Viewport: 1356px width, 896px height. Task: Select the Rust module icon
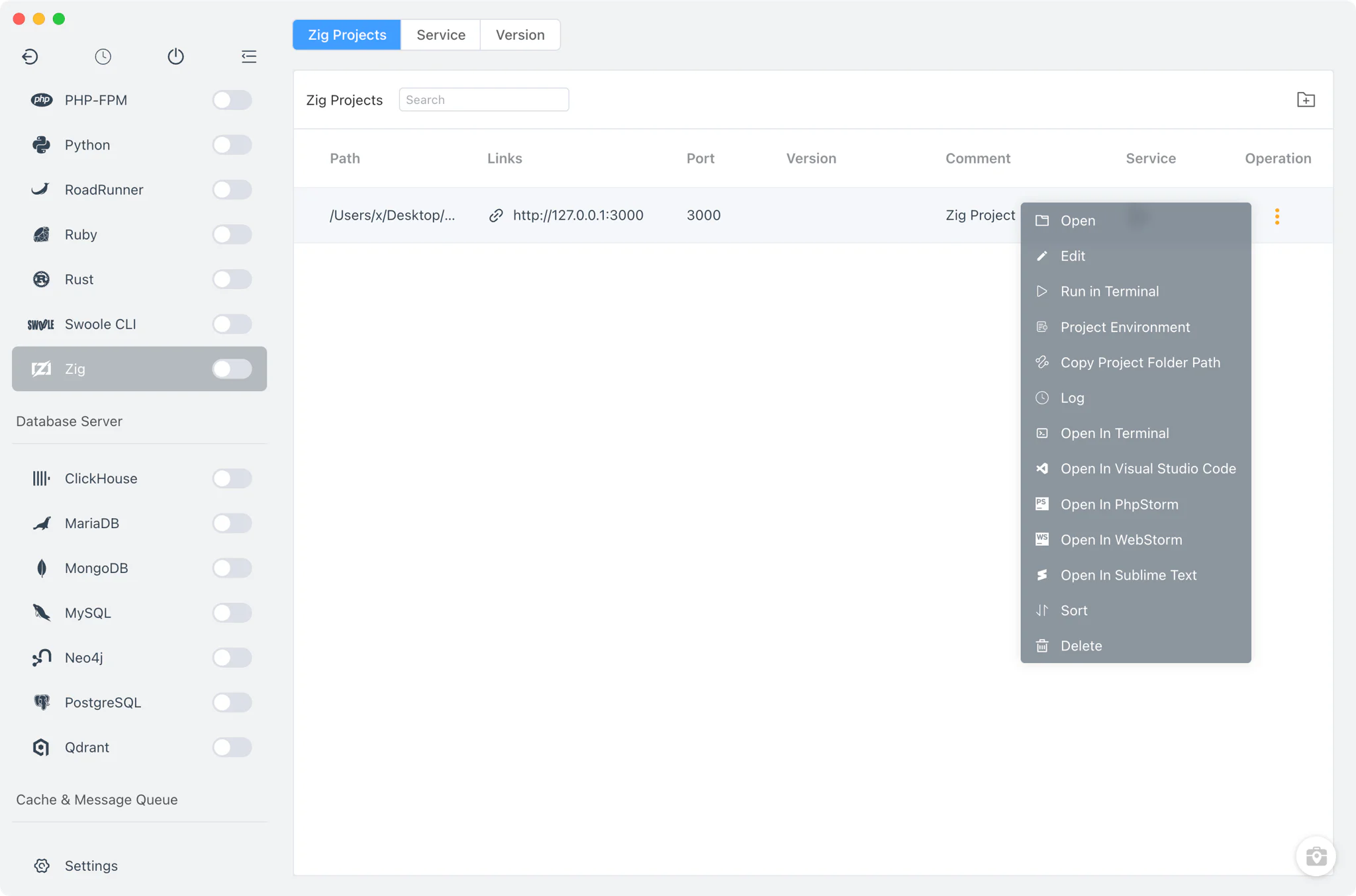41,279
